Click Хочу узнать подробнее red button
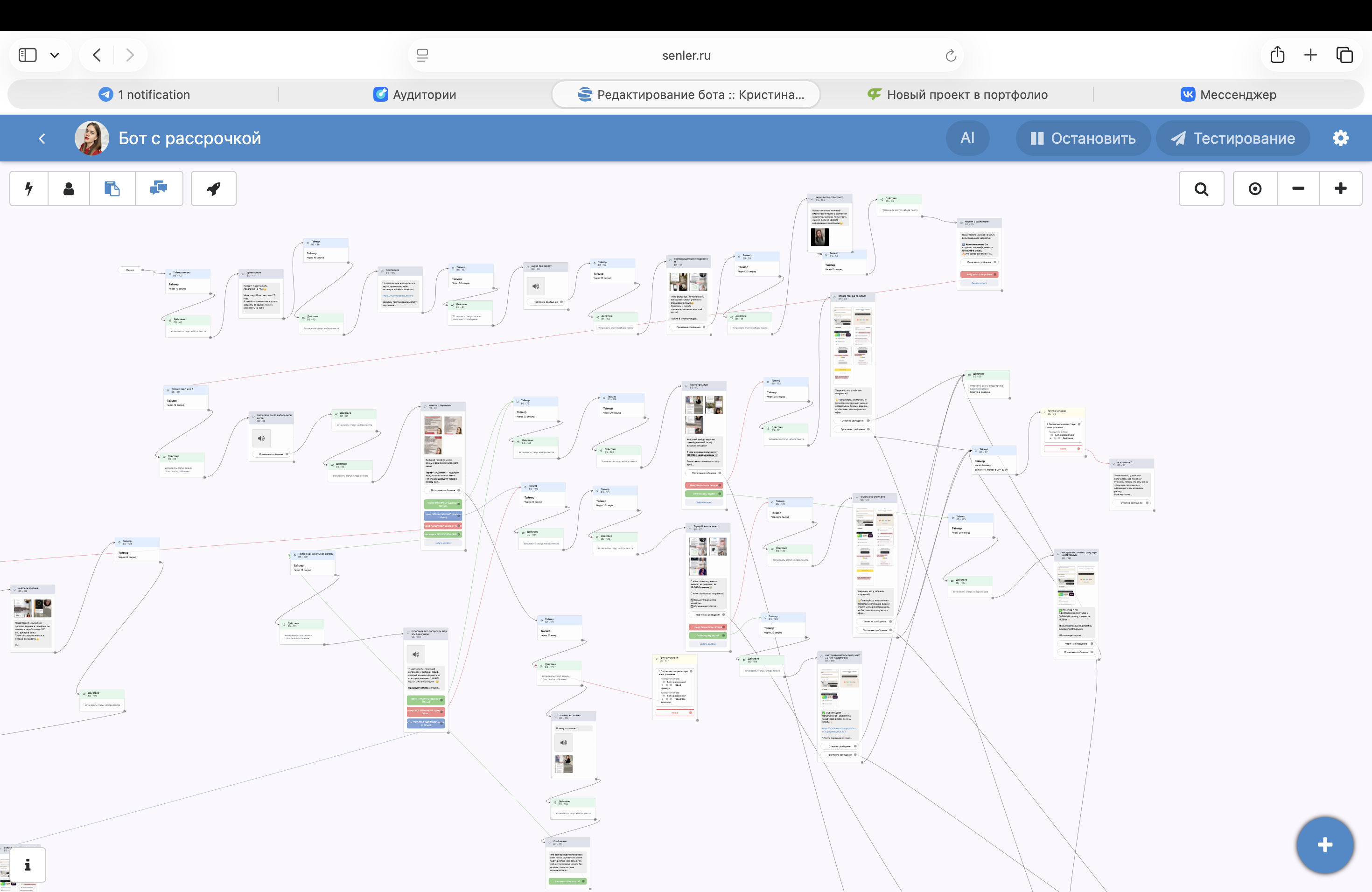This screenshot has width=1372, height=892. 980,274
